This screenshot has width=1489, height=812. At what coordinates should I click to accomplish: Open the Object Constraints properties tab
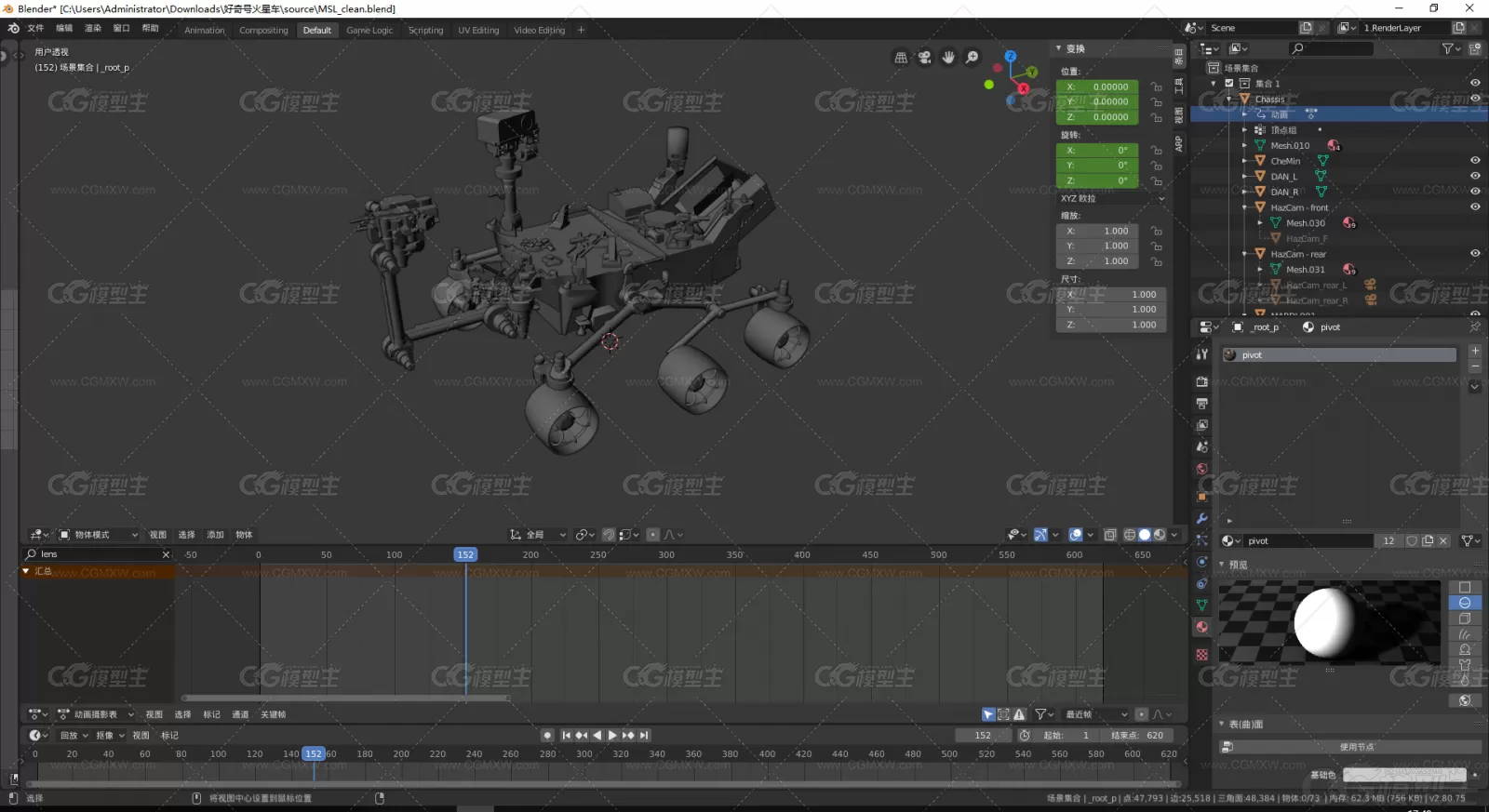click(x=1202, y=584)
